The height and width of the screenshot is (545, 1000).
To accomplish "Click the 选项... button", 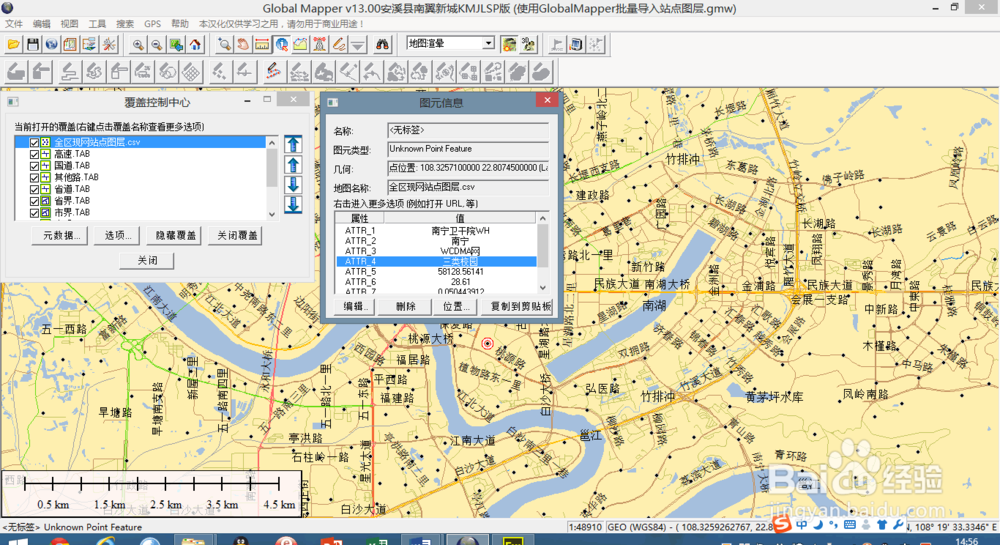I will pos(116,236).
